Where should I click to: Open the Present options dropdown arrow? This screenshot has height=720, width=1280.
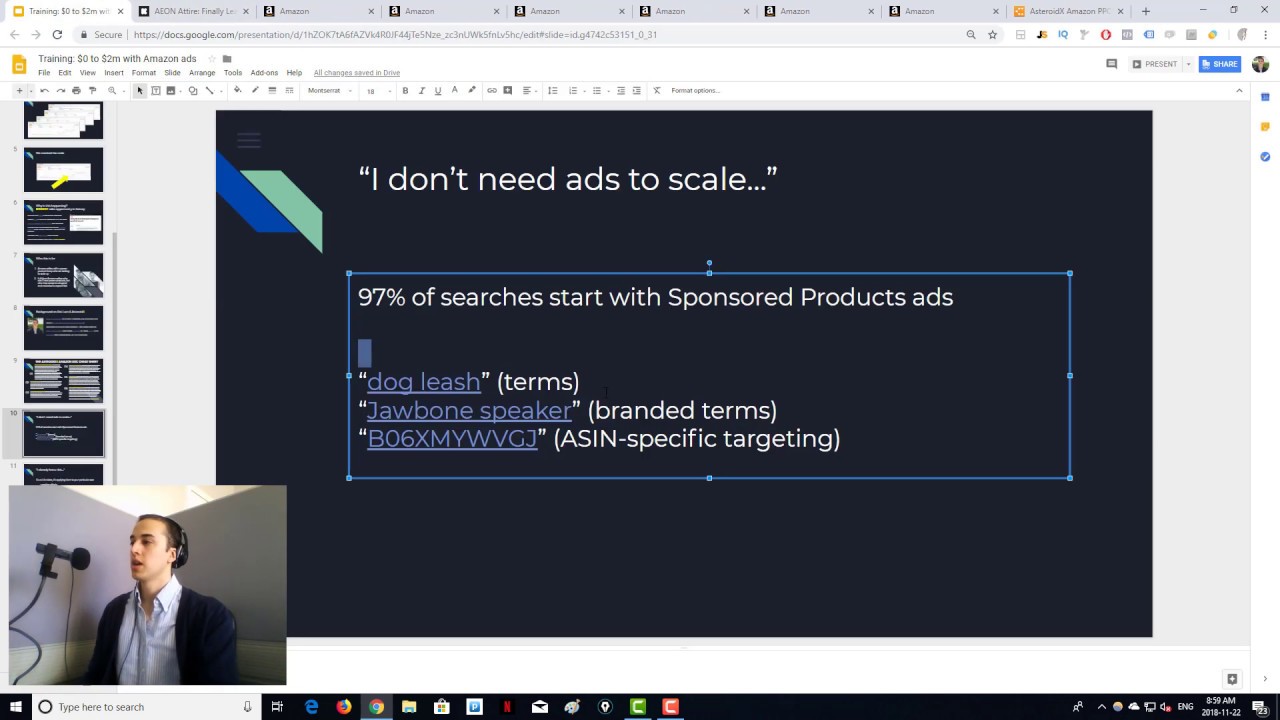point(1188,64)
